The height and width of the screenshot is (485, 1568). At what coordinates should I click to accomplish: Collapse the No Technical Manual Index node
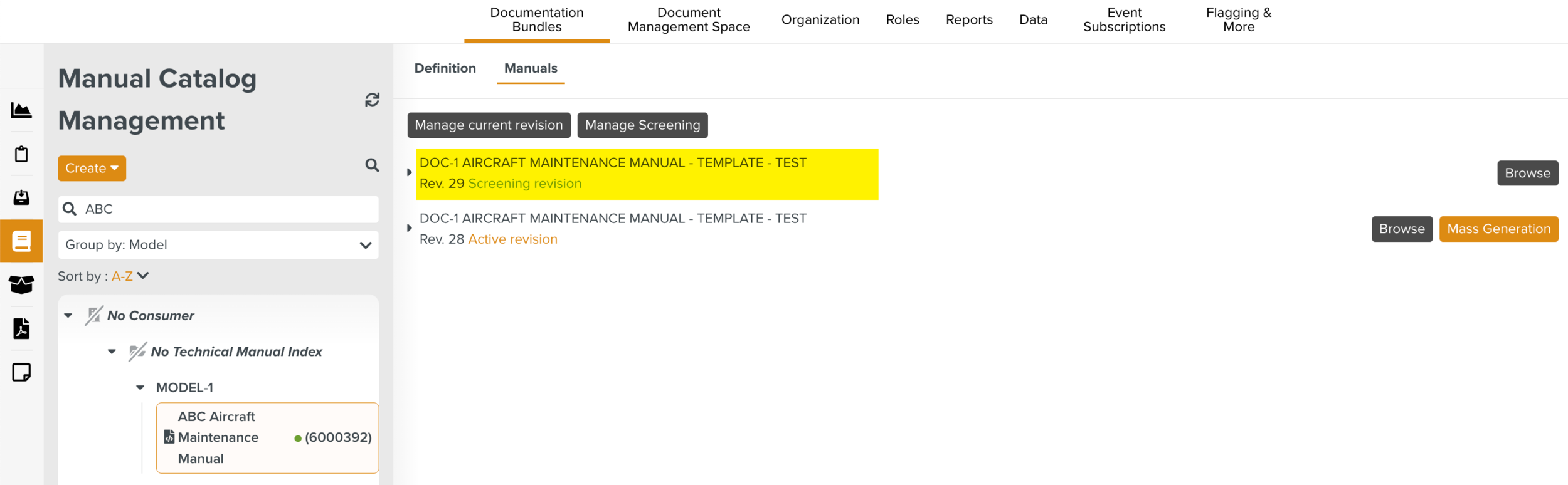click(112, 352)
